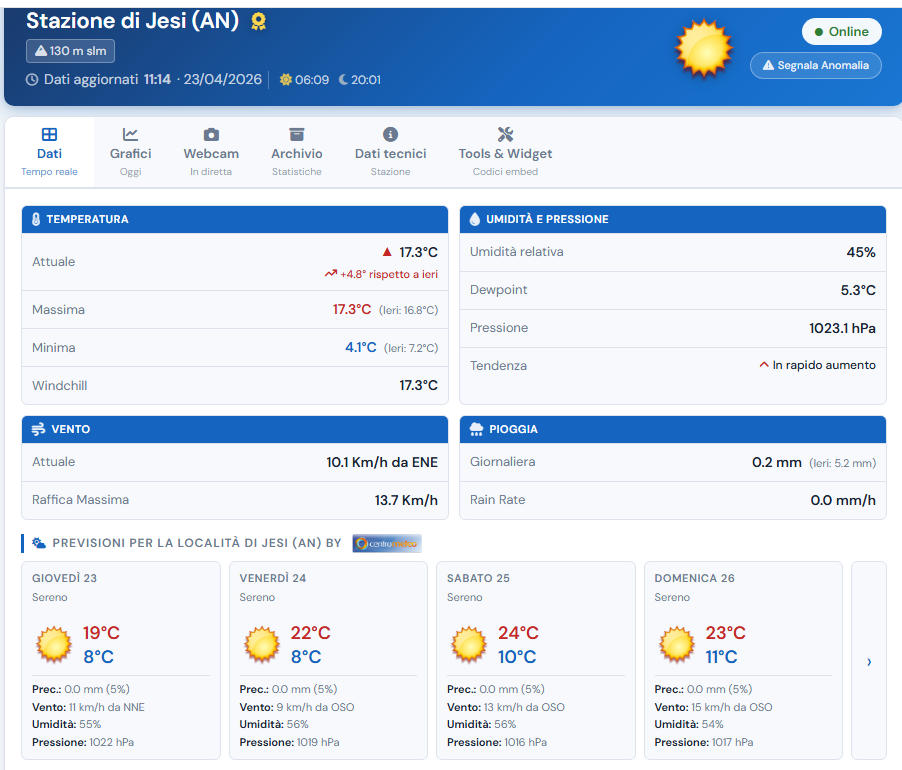The width and height of the screenshot is (902, 770).
Task: Open the Grafici tab
Action: click(x=130, y=152)
